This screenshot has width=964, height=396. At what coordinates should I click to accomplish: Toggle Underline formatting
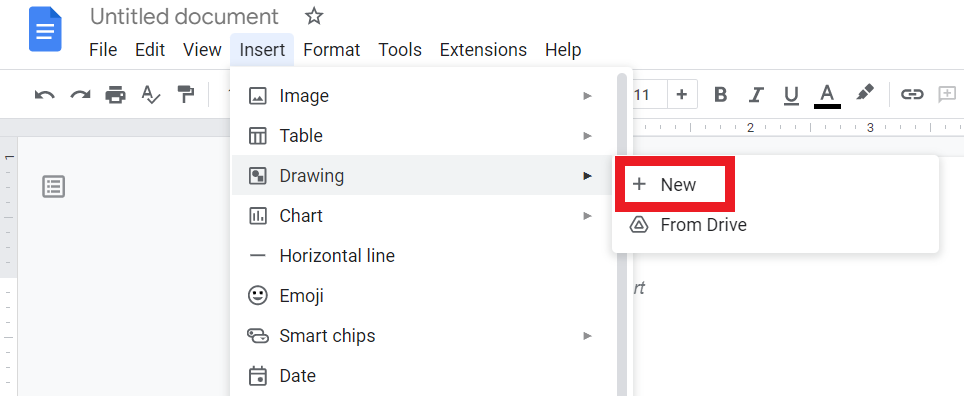tap(791, 95)
